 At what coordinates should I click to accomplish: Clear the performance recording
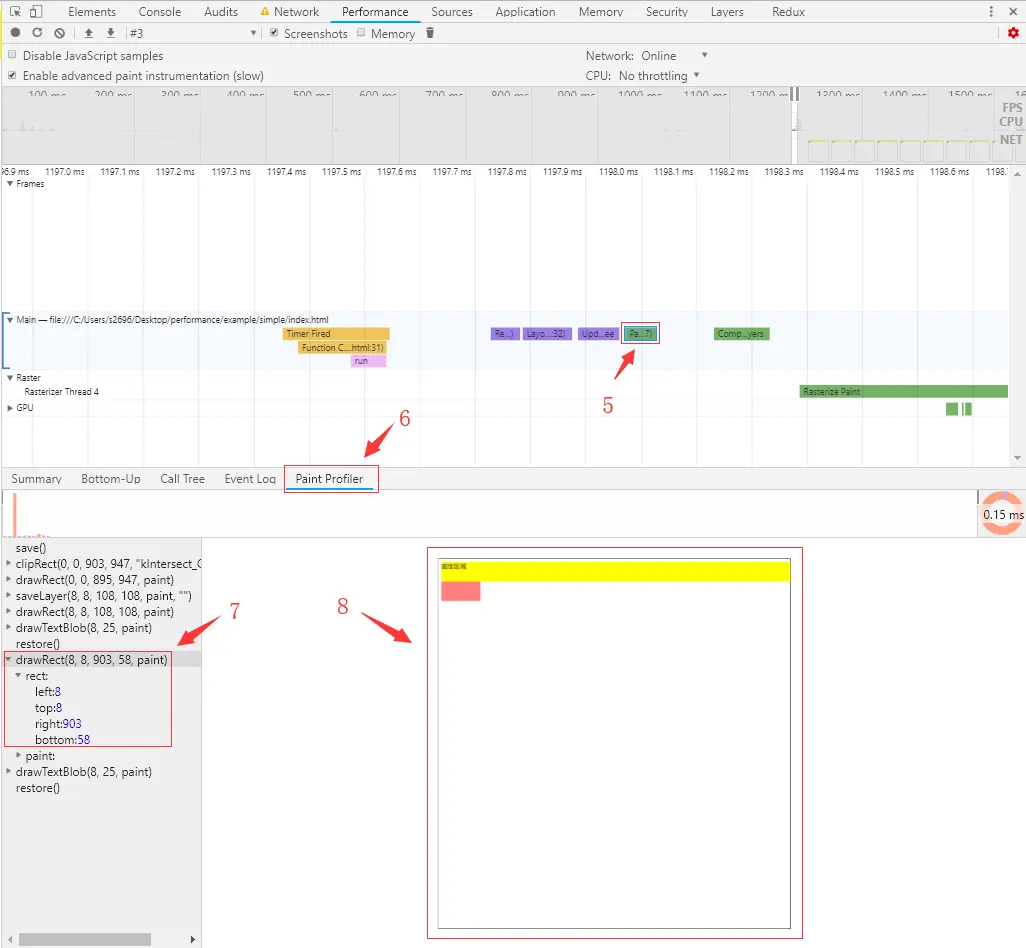pyautogui.click(x=60, y=33)
